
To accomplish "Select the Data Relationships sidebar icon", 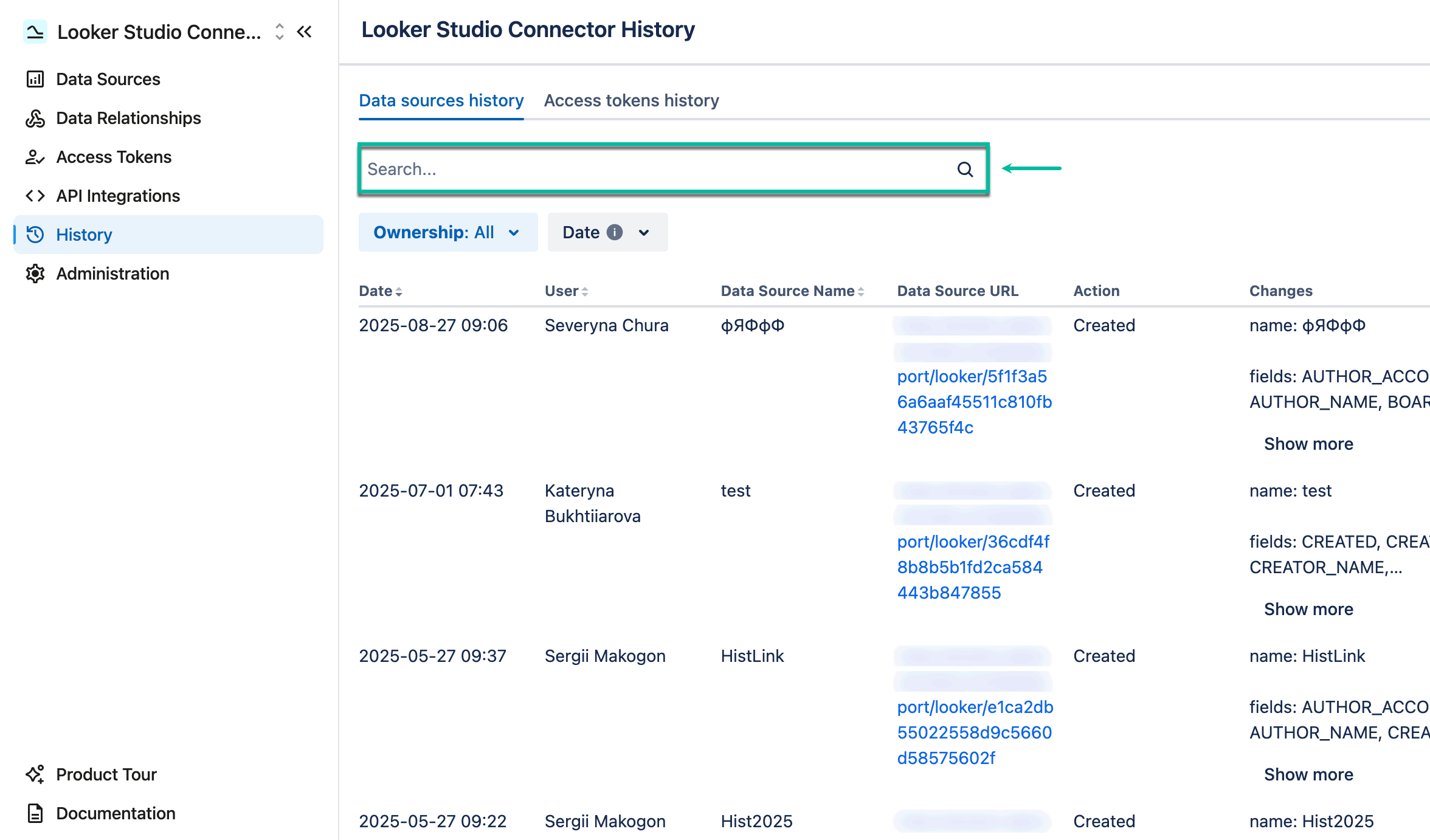I will tap(35, 118).
